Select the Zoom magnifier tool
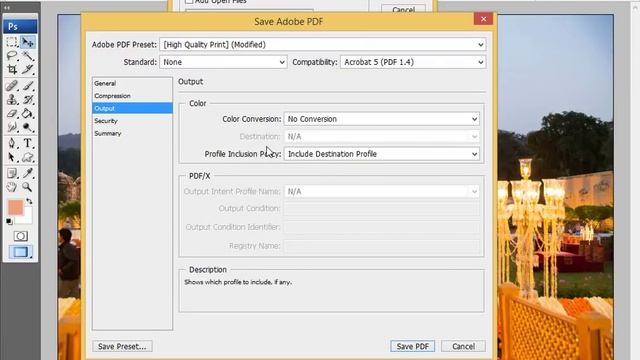 point(28,187)
